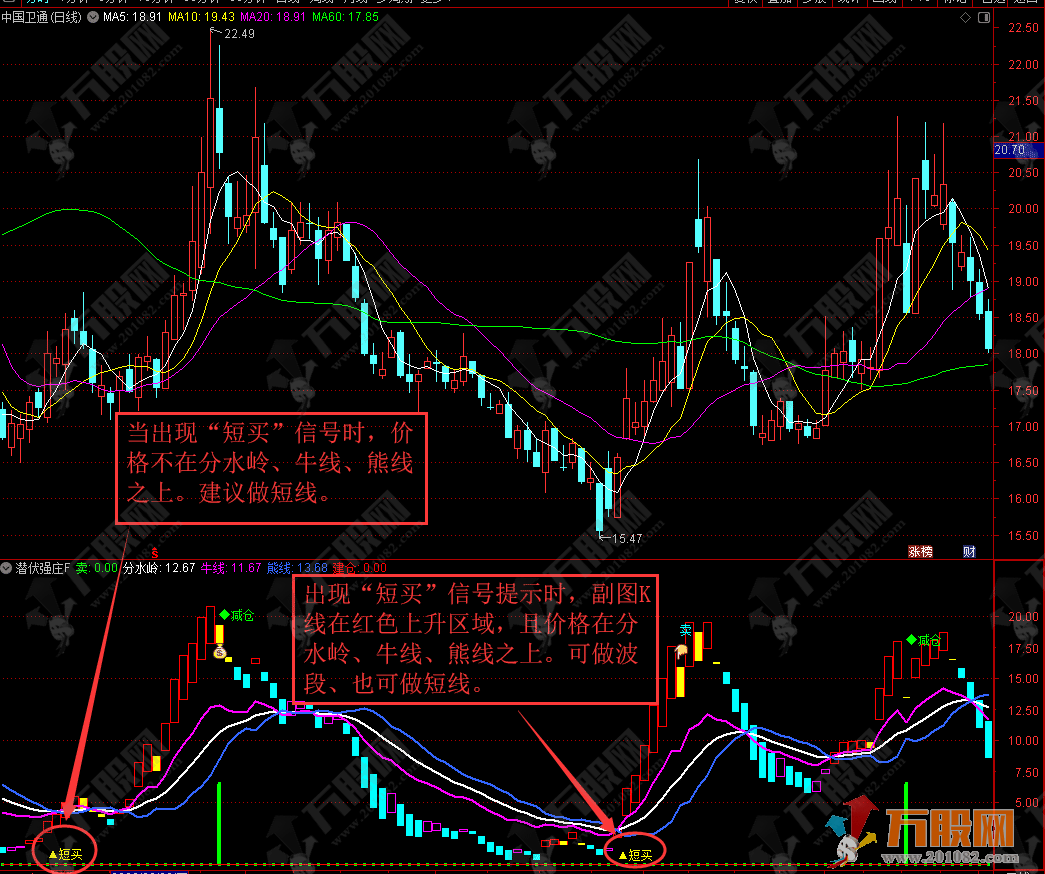Click the right 短买 signal marker
This screenshot has width=1045, height=874.
pyautogui.click(x=635, y=855)
